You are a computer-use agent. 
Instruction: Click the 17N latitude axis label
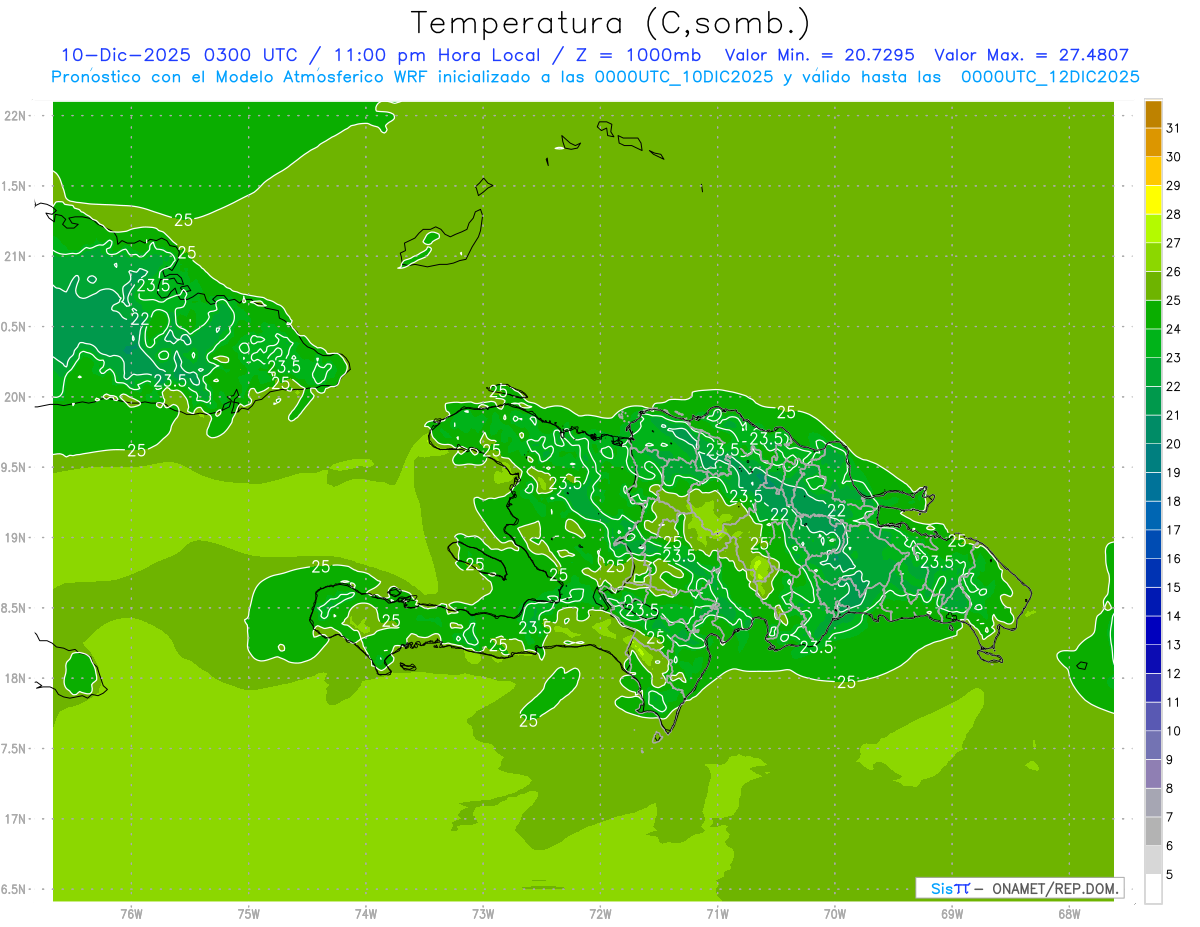click(17, 819)
